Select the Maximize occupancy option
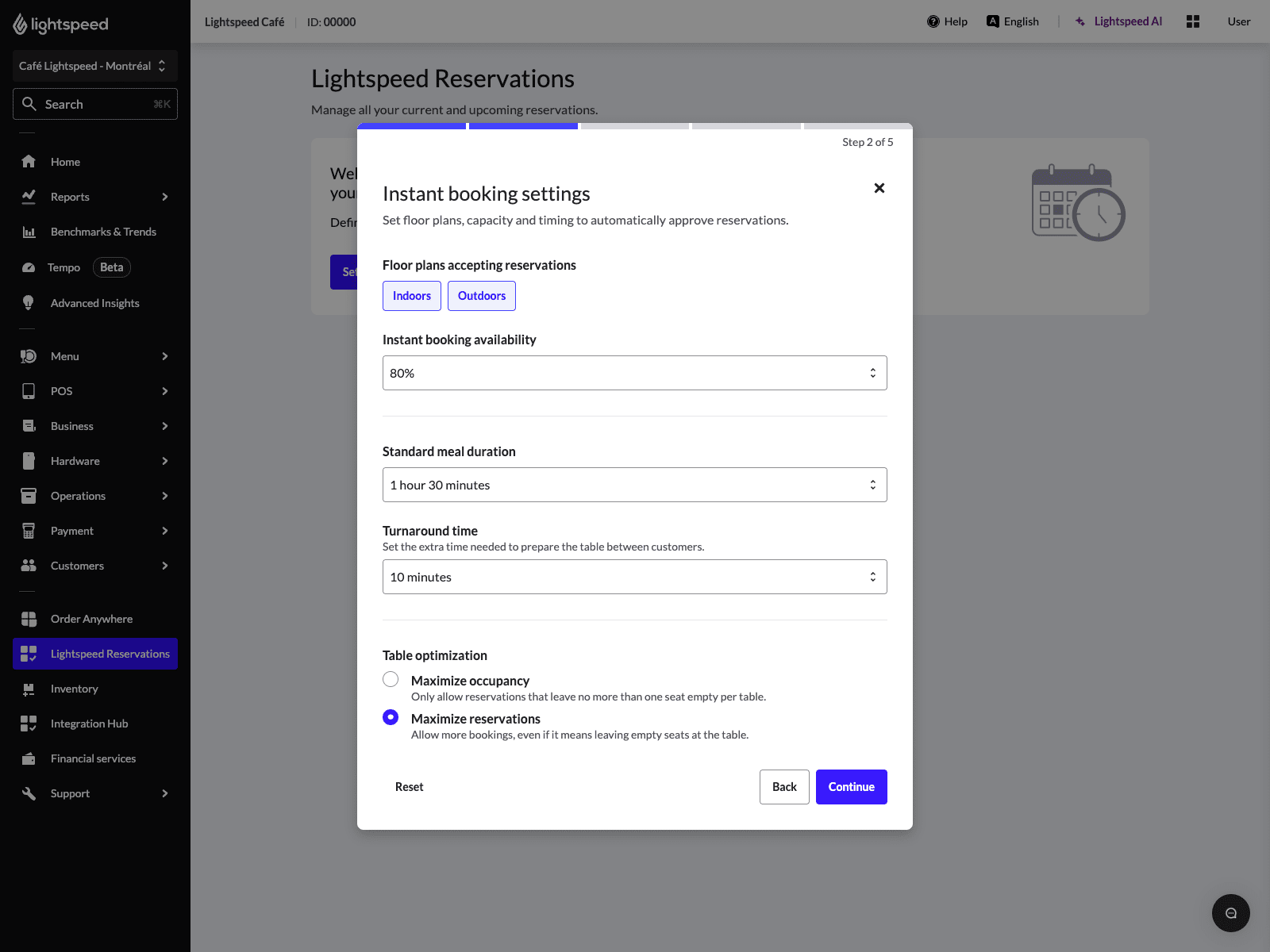 [390, 679]
